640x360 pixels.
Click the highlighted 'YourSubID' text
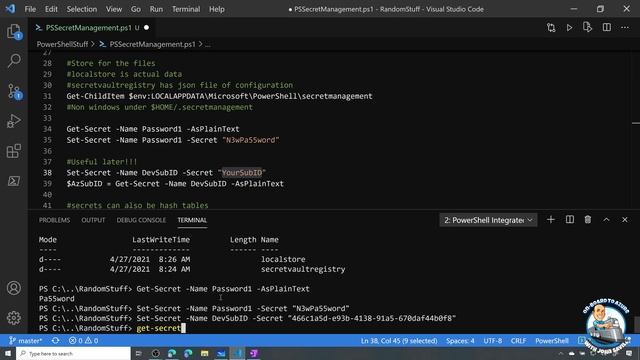242,173
